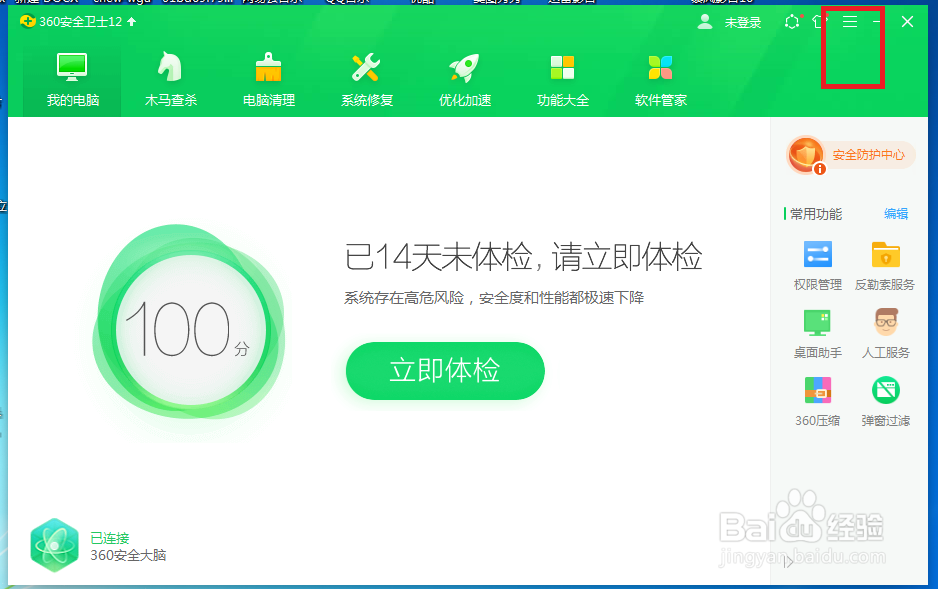This screenshot has width=938, height=589.
Task: Click 编辑 link beside 常用功能
Action: click(896, 213)
